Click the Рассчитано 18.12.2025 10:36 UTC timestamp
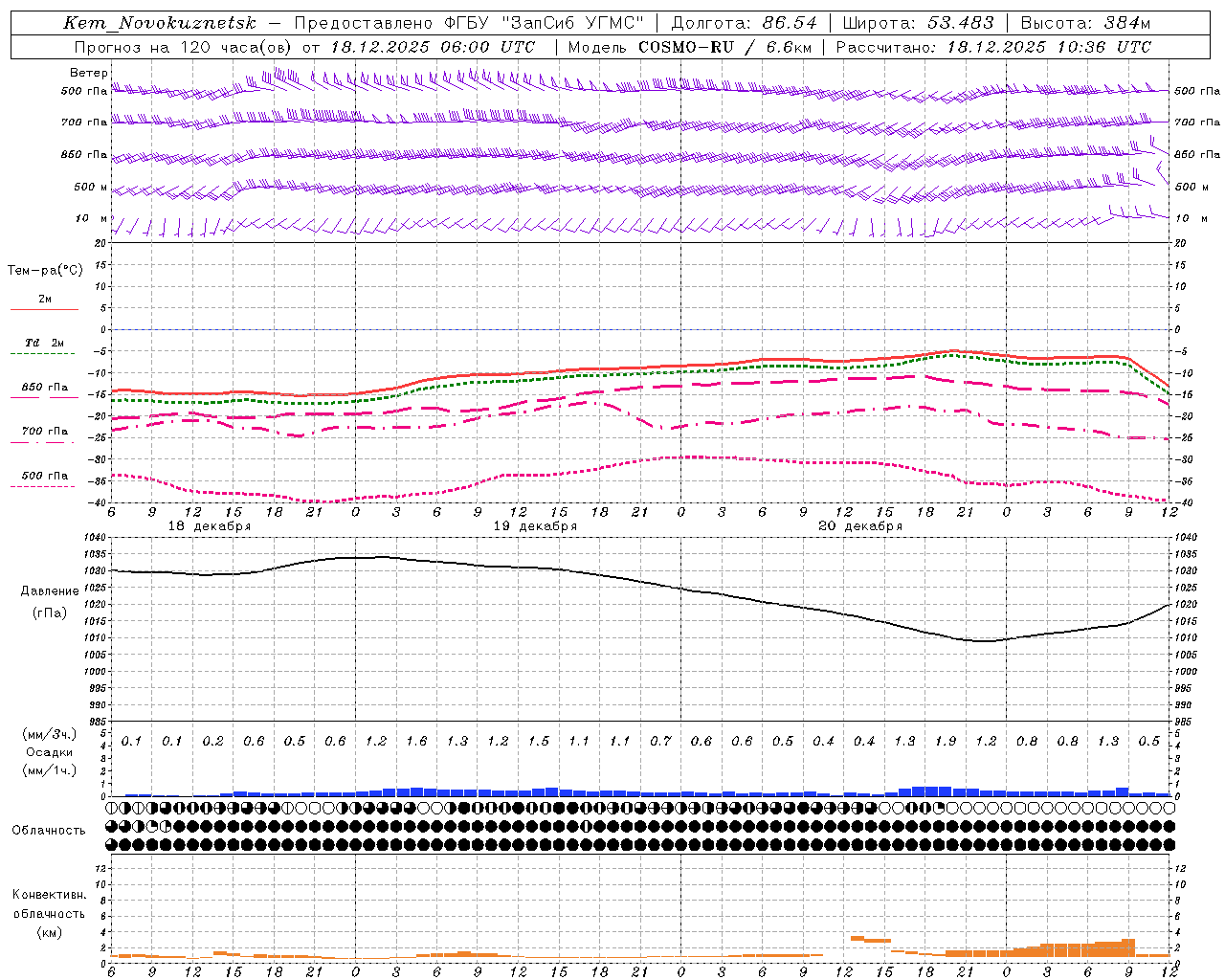Image resolution: width=1225 pixels, height=980 pixels. tap(993, 47)
